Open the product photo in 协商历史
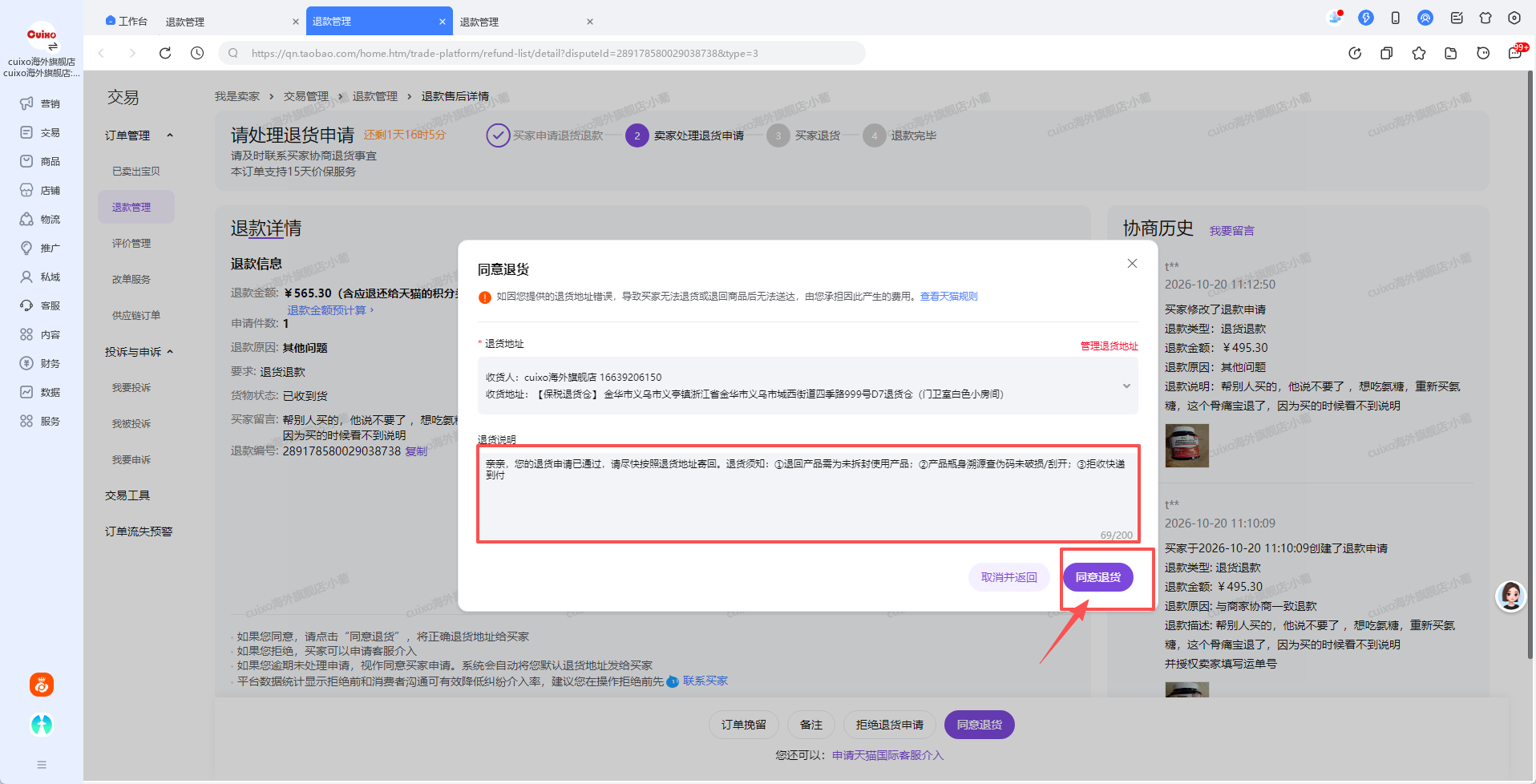This screenshot has width=1536, height=784. click(1186, 445)
